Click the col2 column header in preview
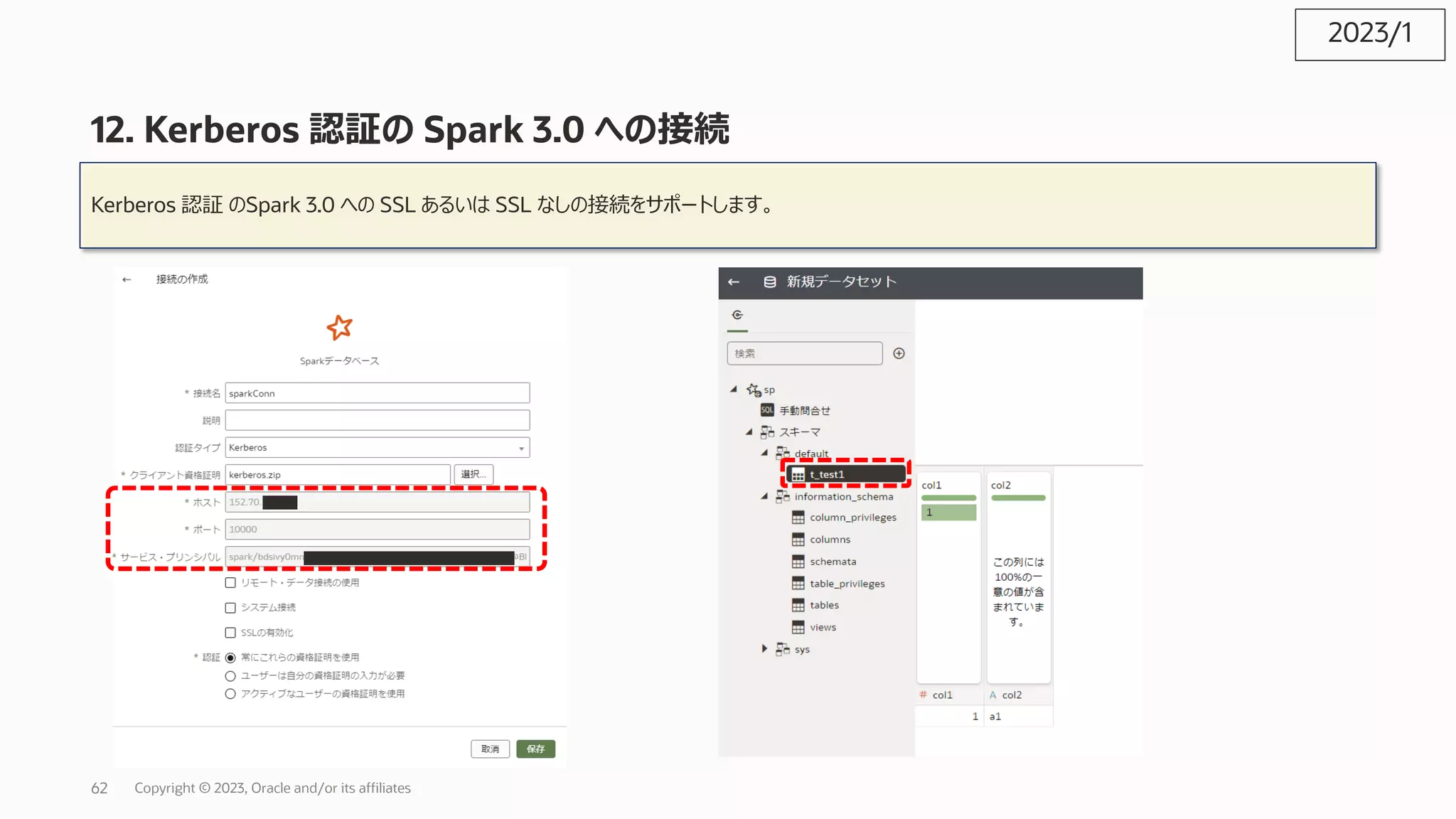Screen dimensions: 1456x819 (x=1018, y=695)
